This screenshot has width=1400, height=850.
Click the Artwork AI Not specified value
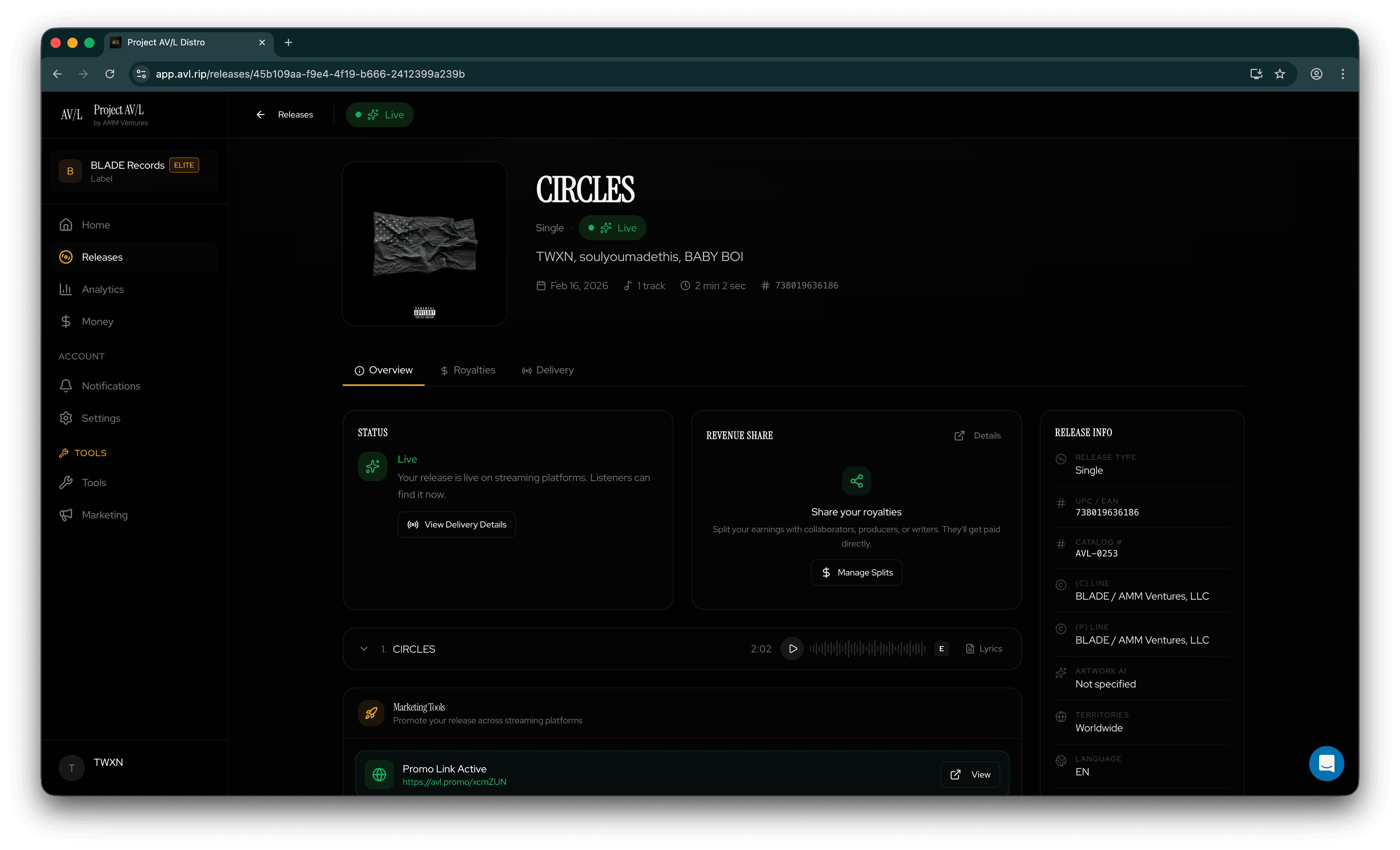pyautogui.click(x=1106, y=684)
